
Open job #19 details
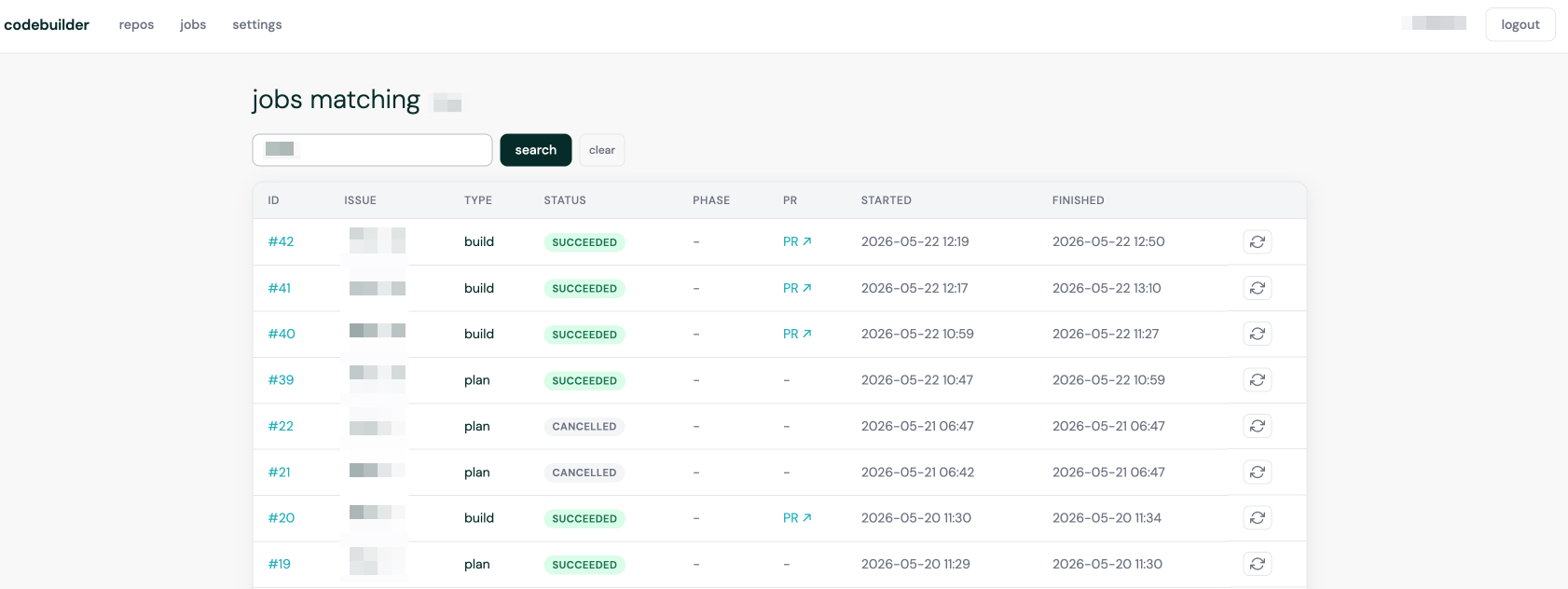coord(280,564)
